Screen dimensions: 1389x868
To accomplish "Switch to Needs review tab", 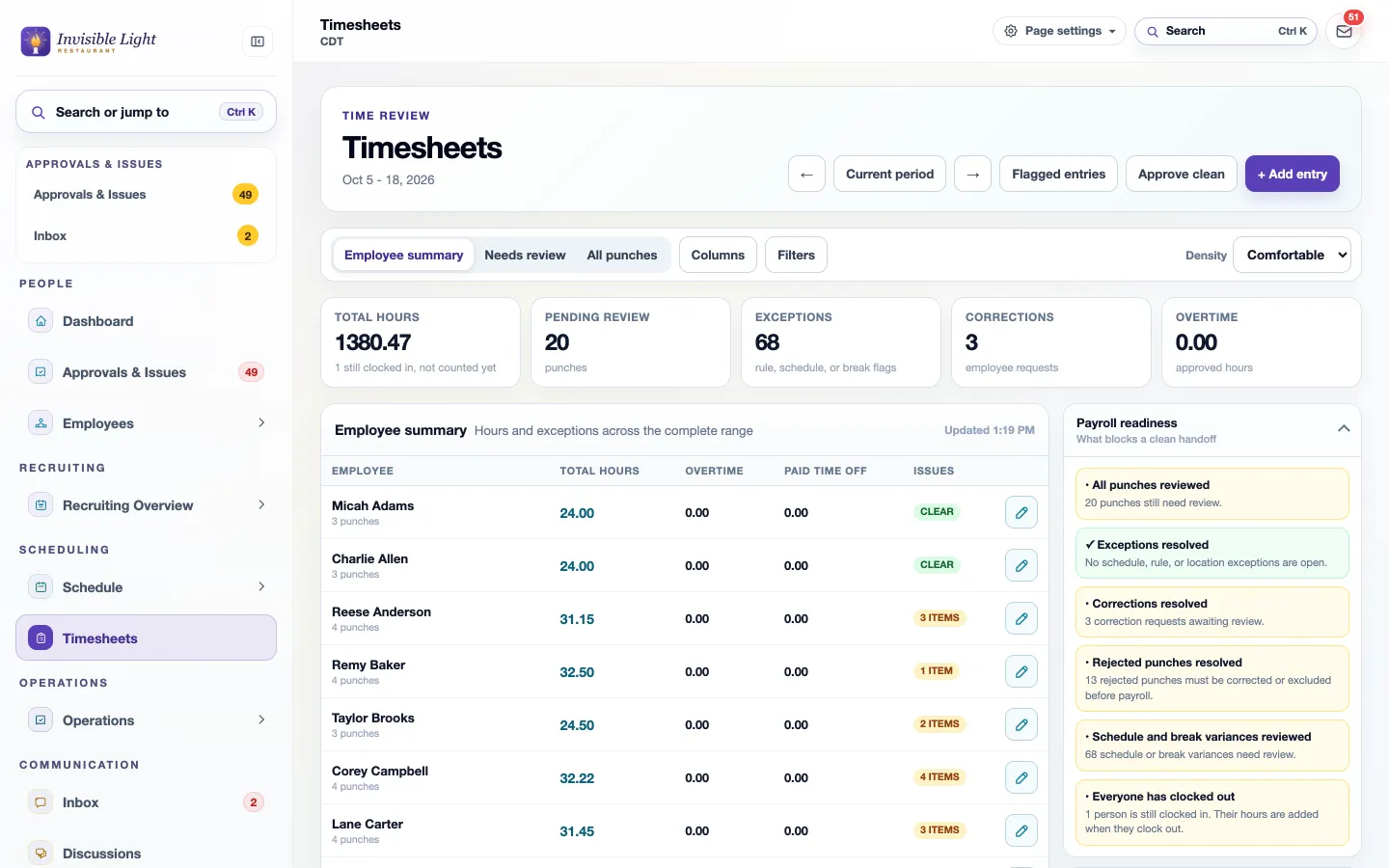I will point(525,256).
